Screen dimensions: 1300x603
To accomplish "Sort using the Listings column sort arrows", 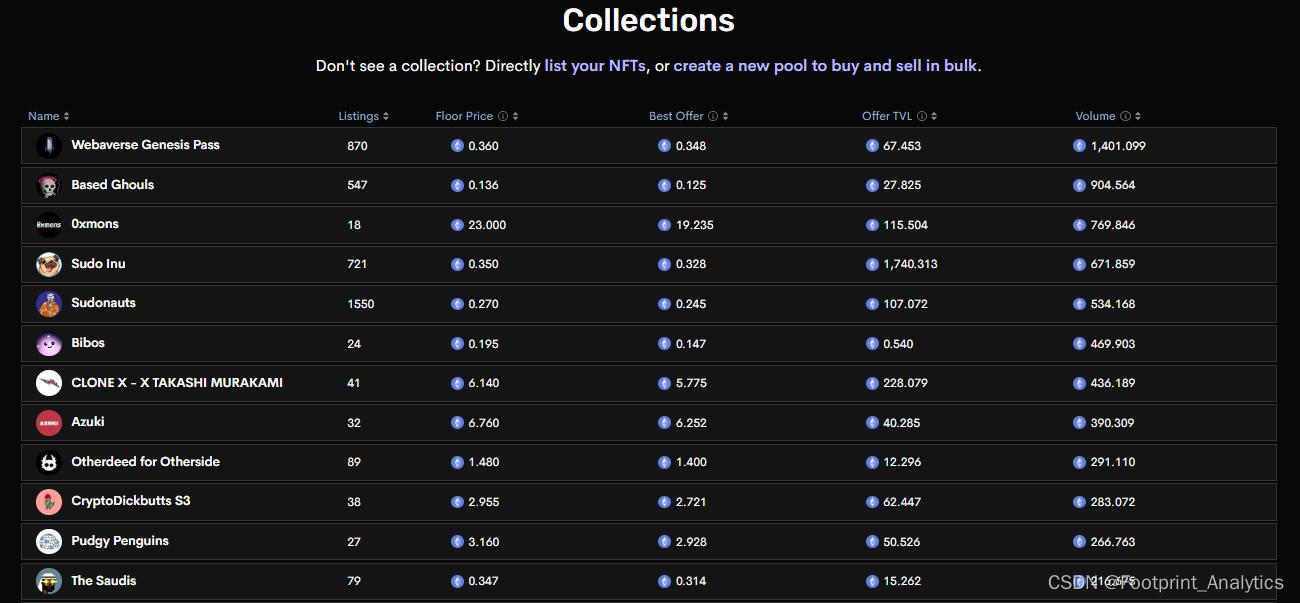I will tap(386, 117).
